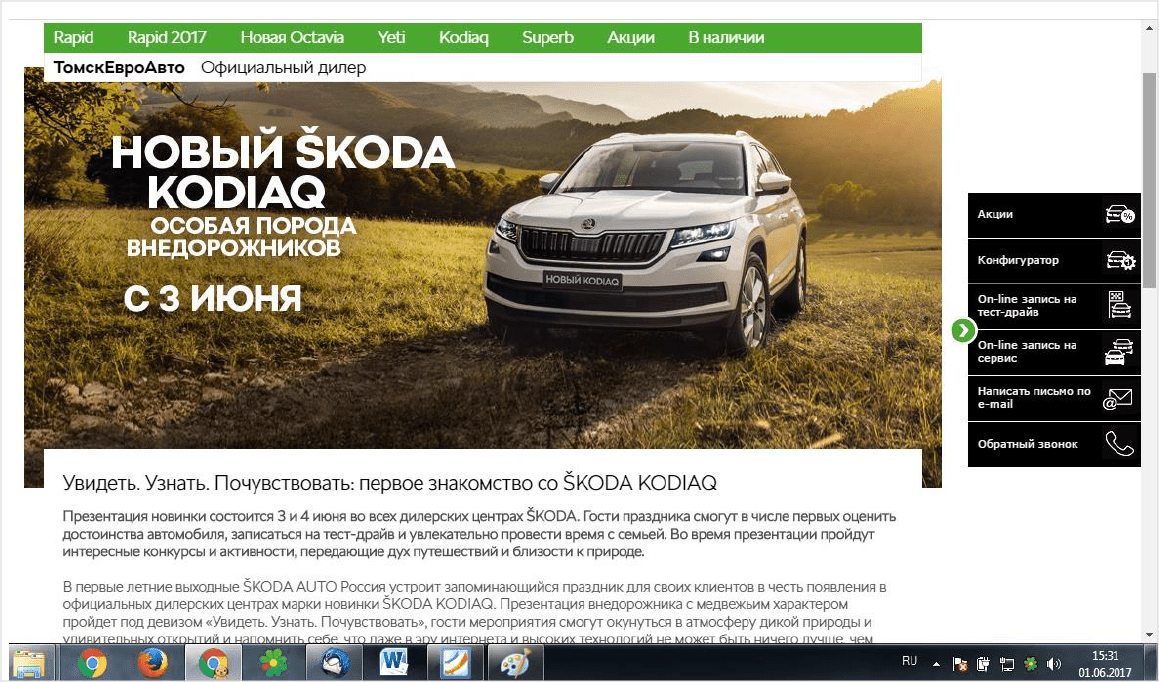The height and width of the screenshot is (682, 1159).
Task: Open the Superb model menu
Action: 547,37
